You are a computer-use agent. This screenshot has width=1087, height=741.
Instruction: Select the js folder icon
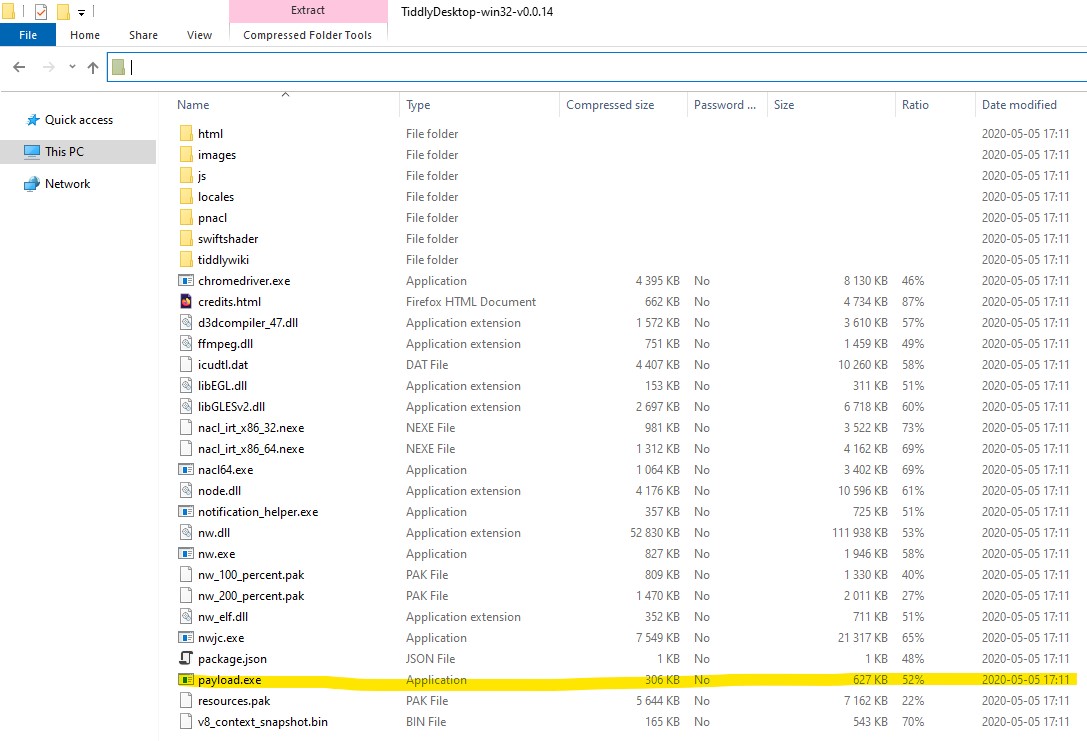point(186,175)
